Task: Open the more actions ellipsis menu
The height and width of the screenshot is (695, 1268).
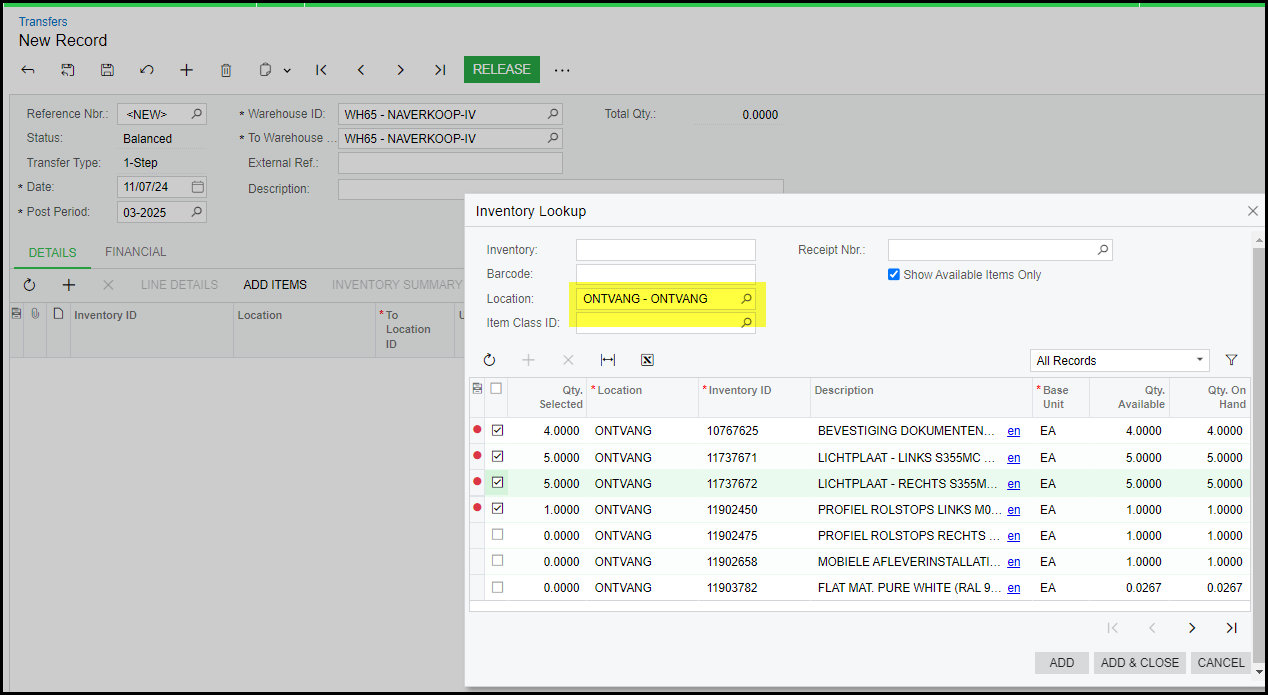Action: pyautogui.click(x=562, y=70)
